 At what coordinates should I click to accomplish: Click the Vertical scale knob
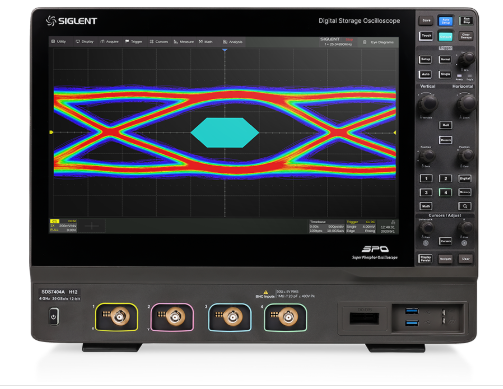point(427,103)
